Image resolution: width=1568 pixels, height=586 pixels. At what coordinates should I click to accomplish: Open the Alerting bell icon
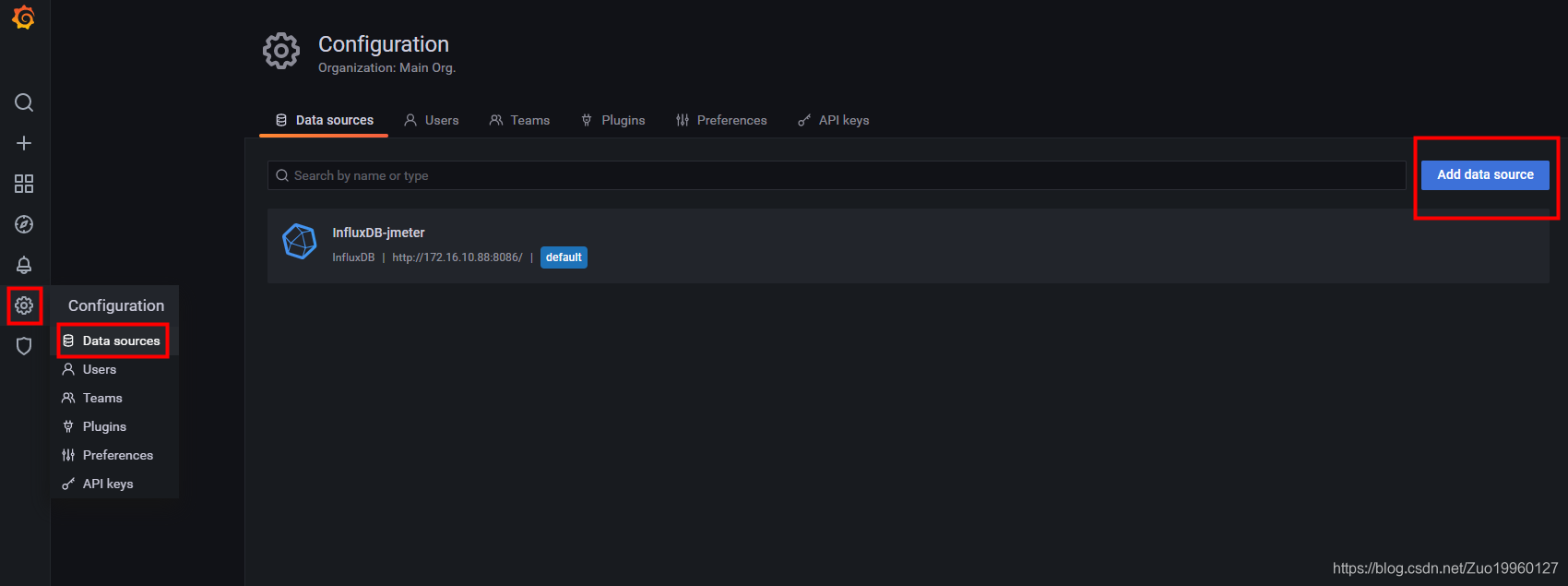(x=24, y=265)
